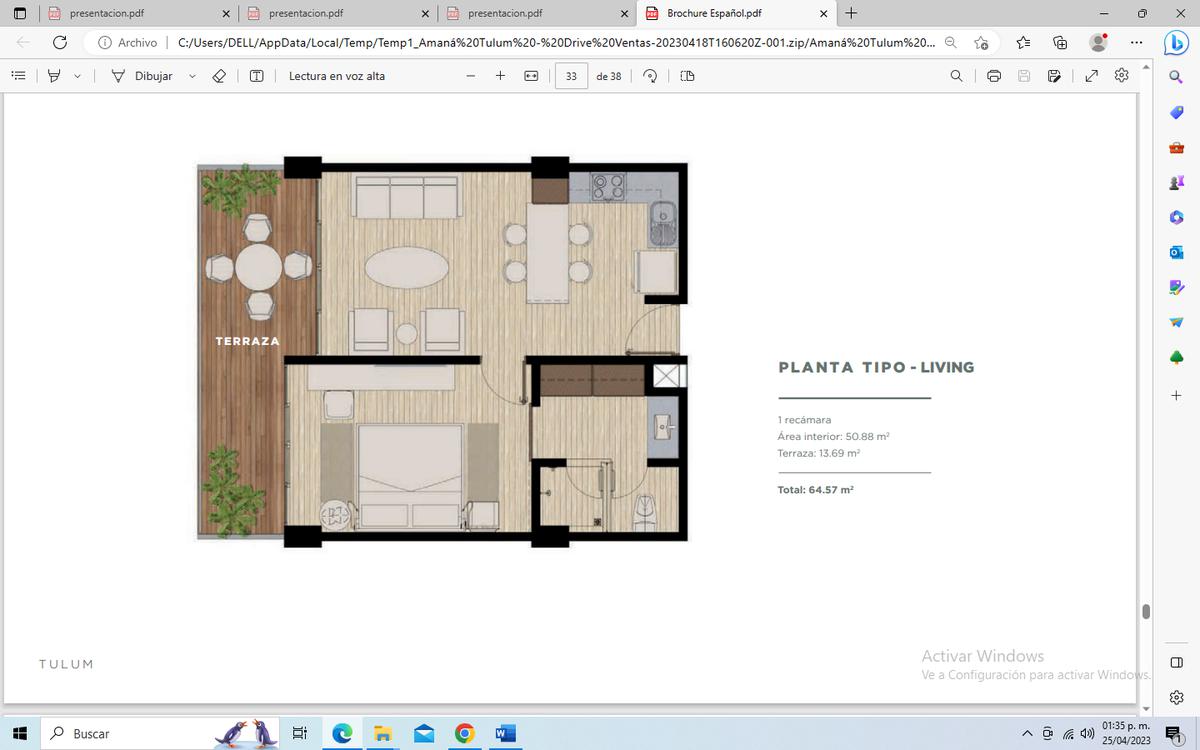Viewport: 1200px width, 750px height.
Task: Open the Shopping tag sidebar icon
Action: pyautogui.click(x=1176, y=112)
